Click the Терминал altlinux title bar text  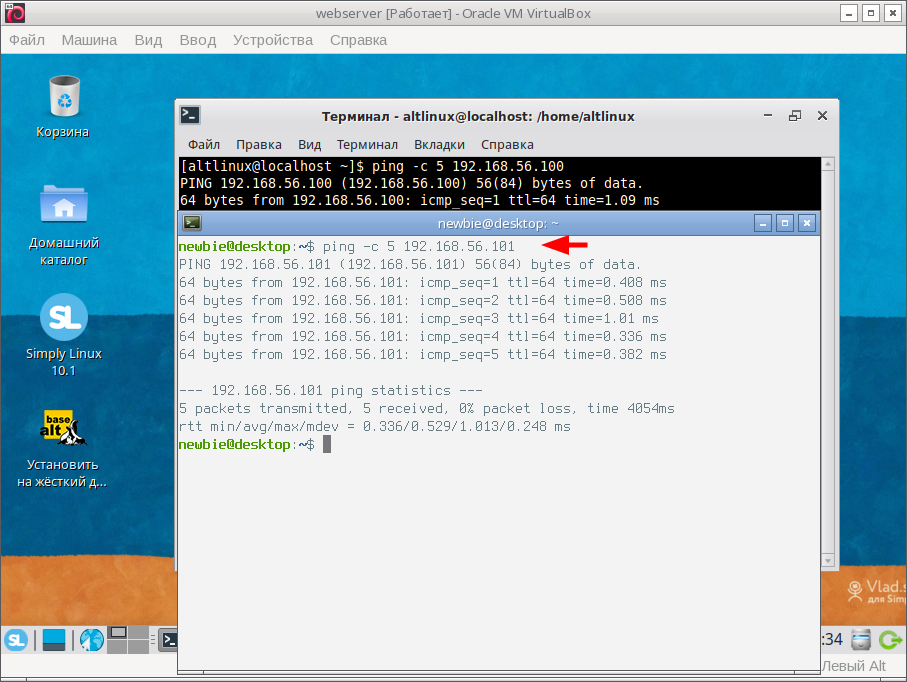478,116
